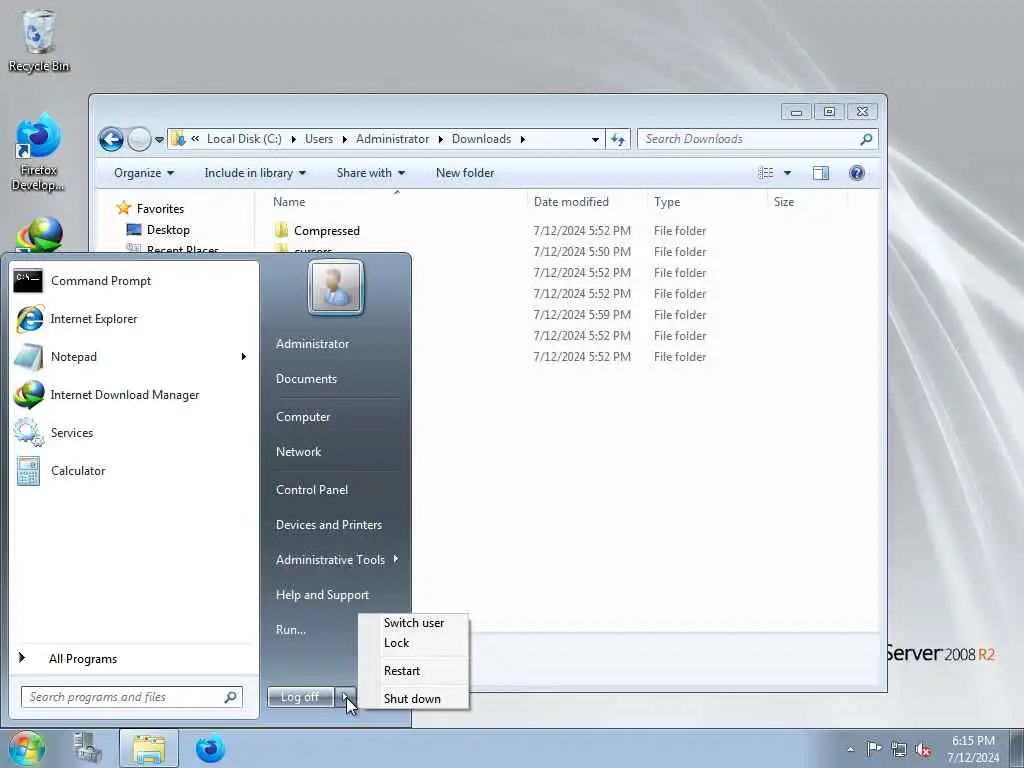Click the Change your view icon
The width and height of the screenshot is (1024, 768).
765,173
